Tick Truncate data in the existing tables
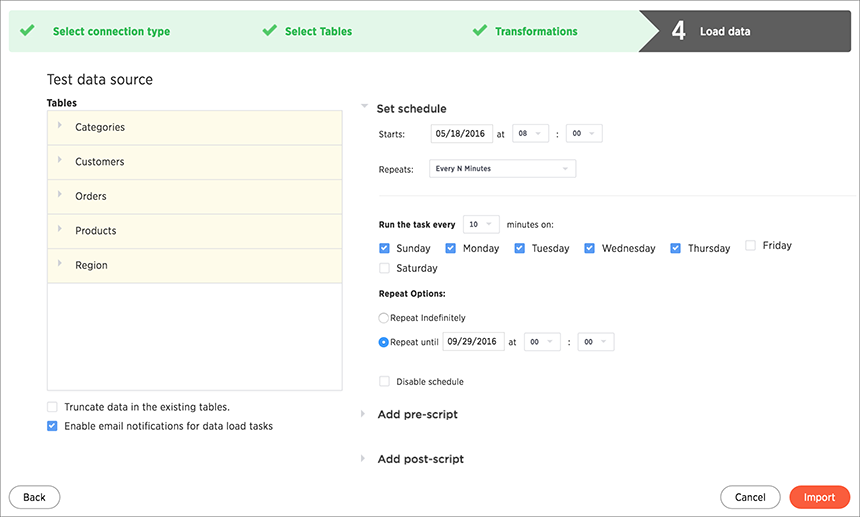 point(52,407)
